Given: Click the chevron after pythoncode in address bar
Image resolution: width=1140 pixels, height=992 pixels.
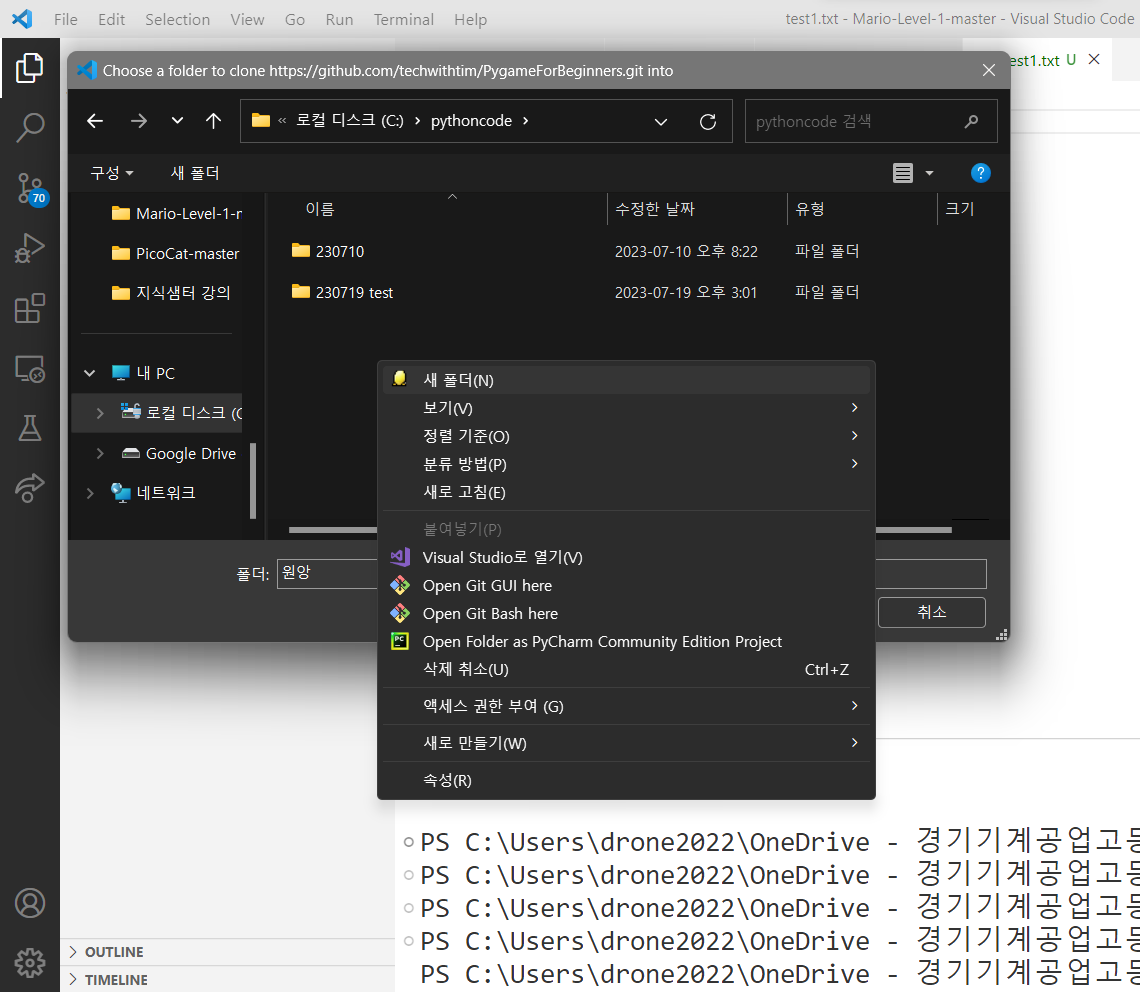Looking at the screenshot, I should [526, 121].
